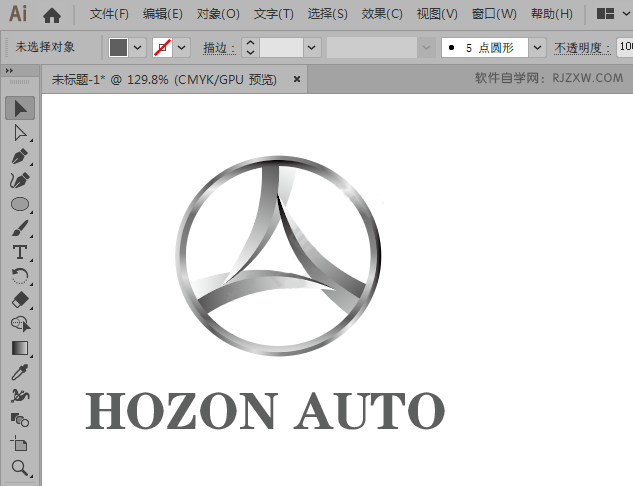Select the Shape Builder tool
Viewport: 633px width, 486px height.
point(20,324)
